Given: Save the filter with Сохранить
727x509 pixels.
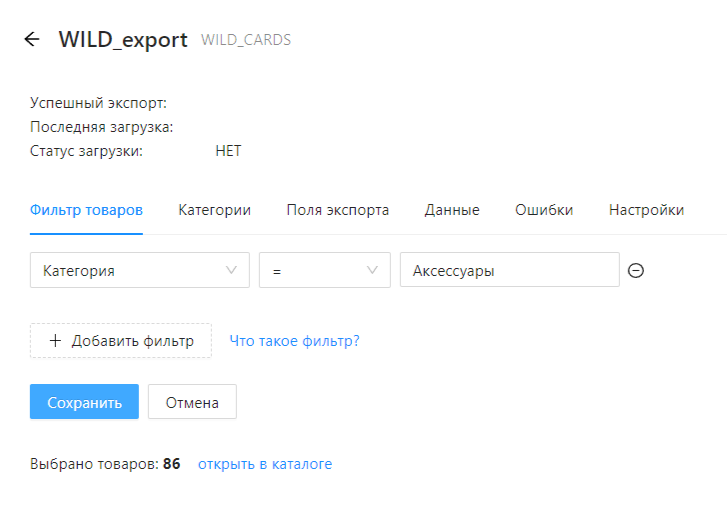Looking at the screenshot, I should tap(84, 402).
